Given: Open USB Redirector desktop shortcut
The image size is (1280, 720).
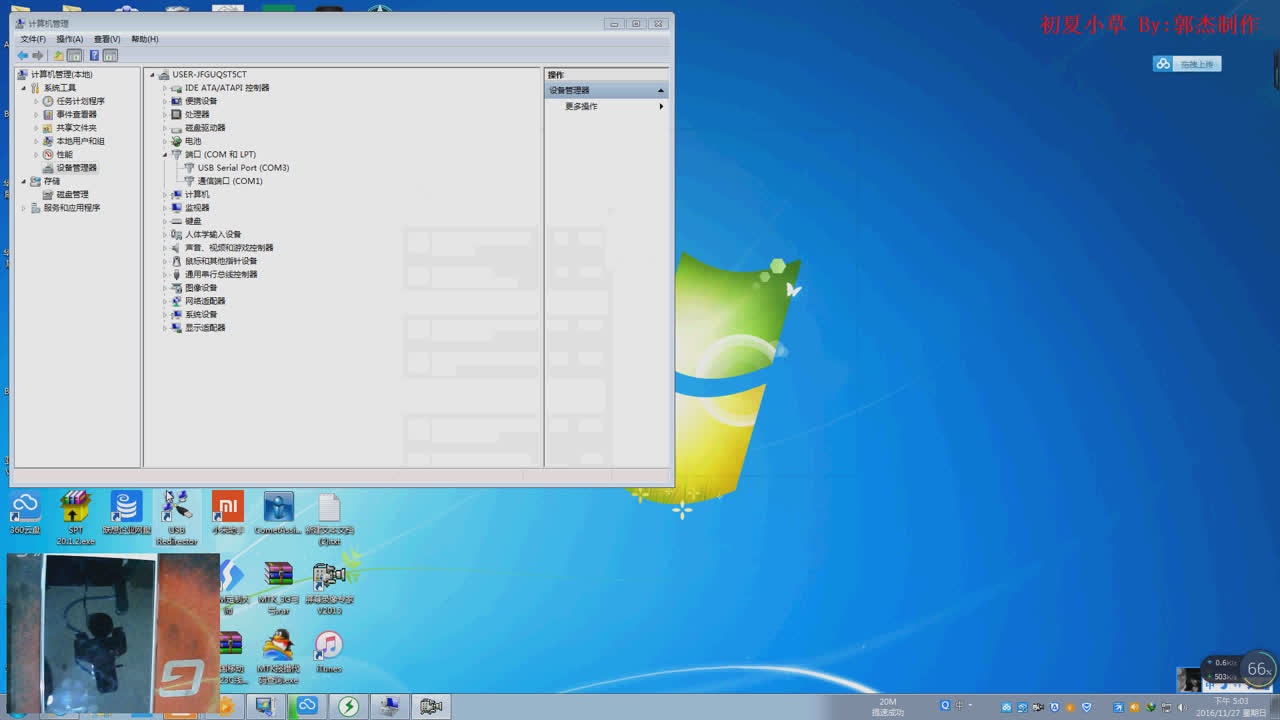Looking at the screenshot, I should pyautogui.click(x=177, y=517).
